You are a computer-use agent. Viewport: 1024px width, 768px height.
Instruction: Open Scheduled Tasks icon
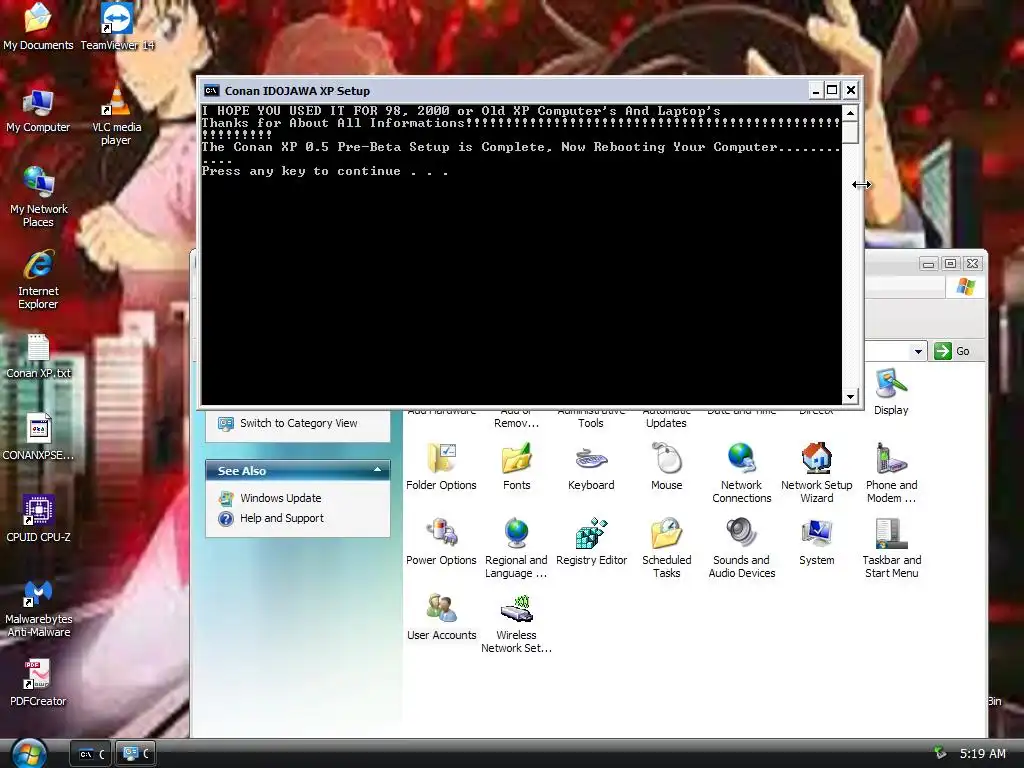666,548
